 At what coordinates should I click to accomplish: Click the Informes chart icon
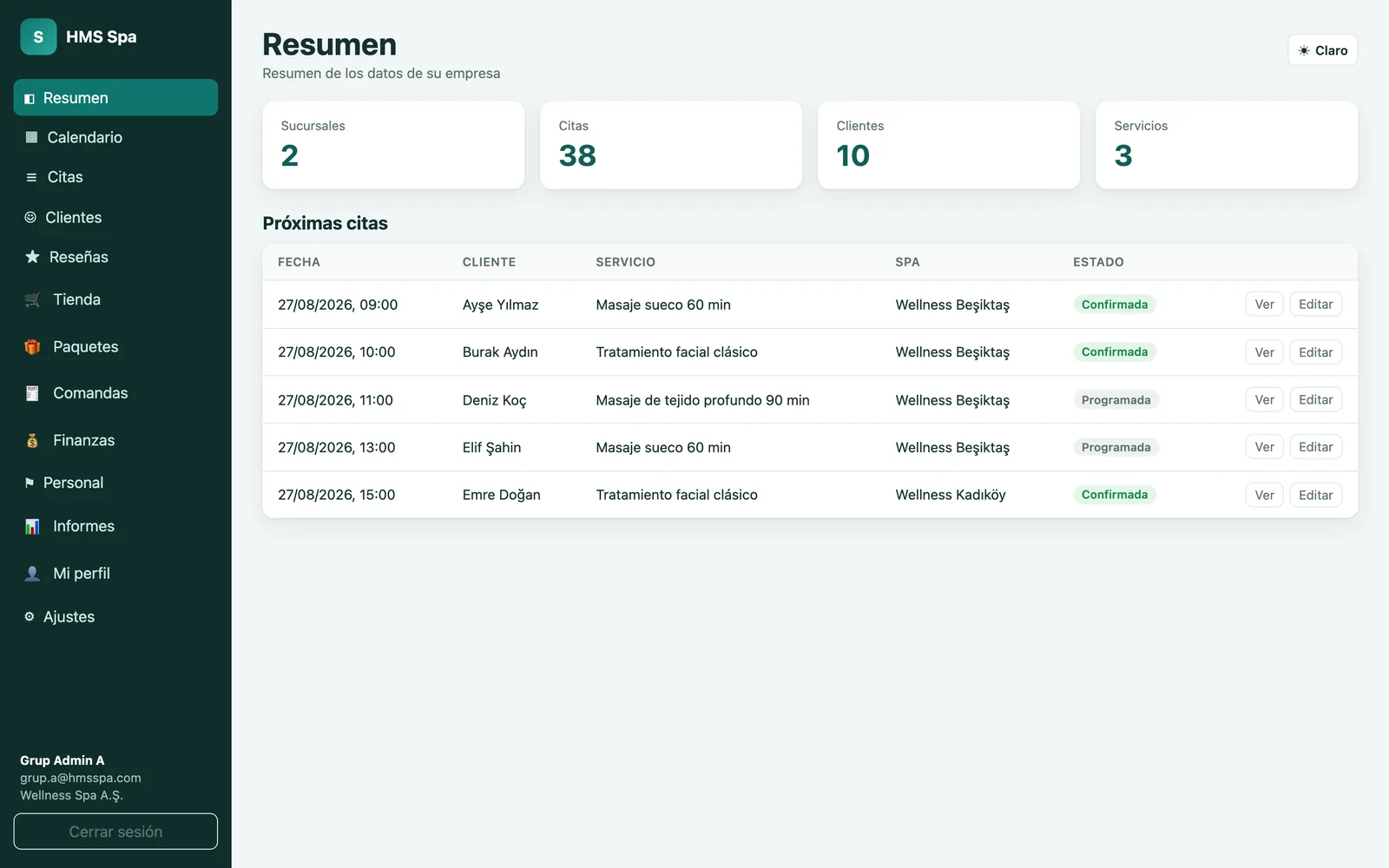32,526
